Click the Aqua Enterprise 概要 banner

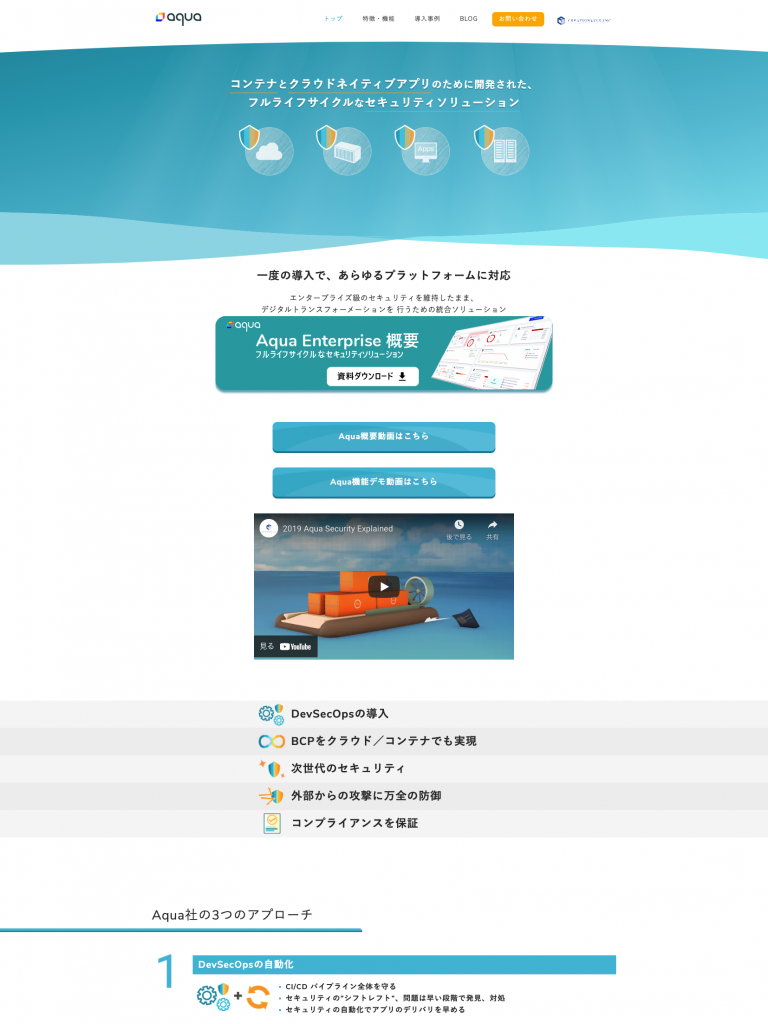click(384, 354)
